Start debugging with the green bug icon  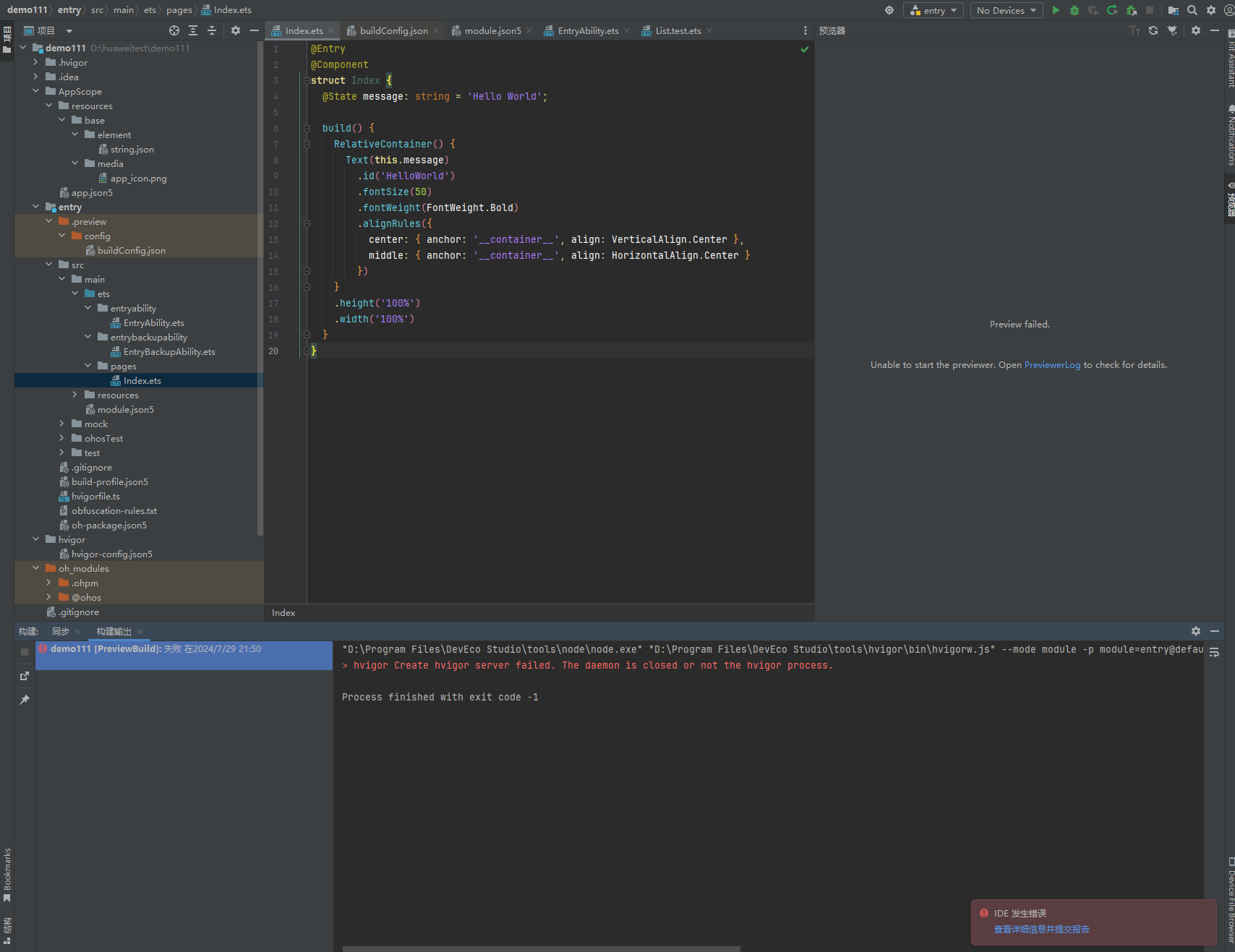1074,10
